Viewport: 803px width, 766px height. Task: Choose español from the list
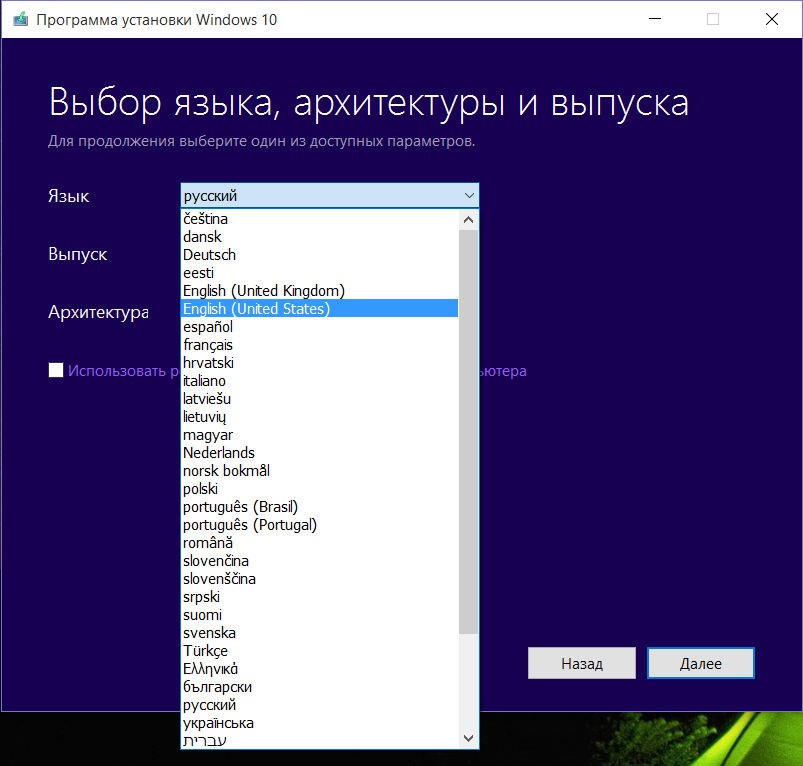pyautogui.click(x=320, y=327)
